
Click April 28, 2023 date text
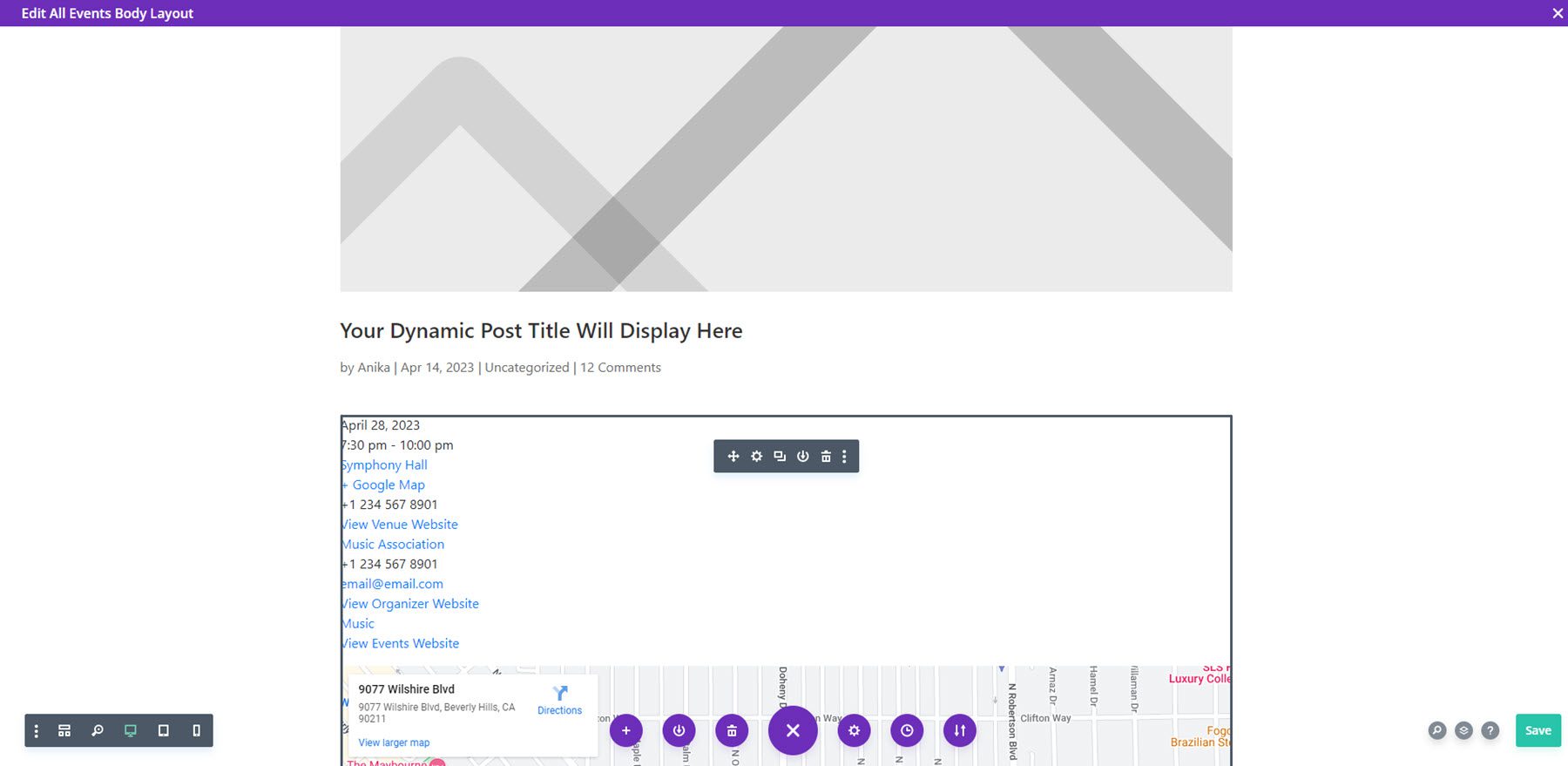[381, 425]
